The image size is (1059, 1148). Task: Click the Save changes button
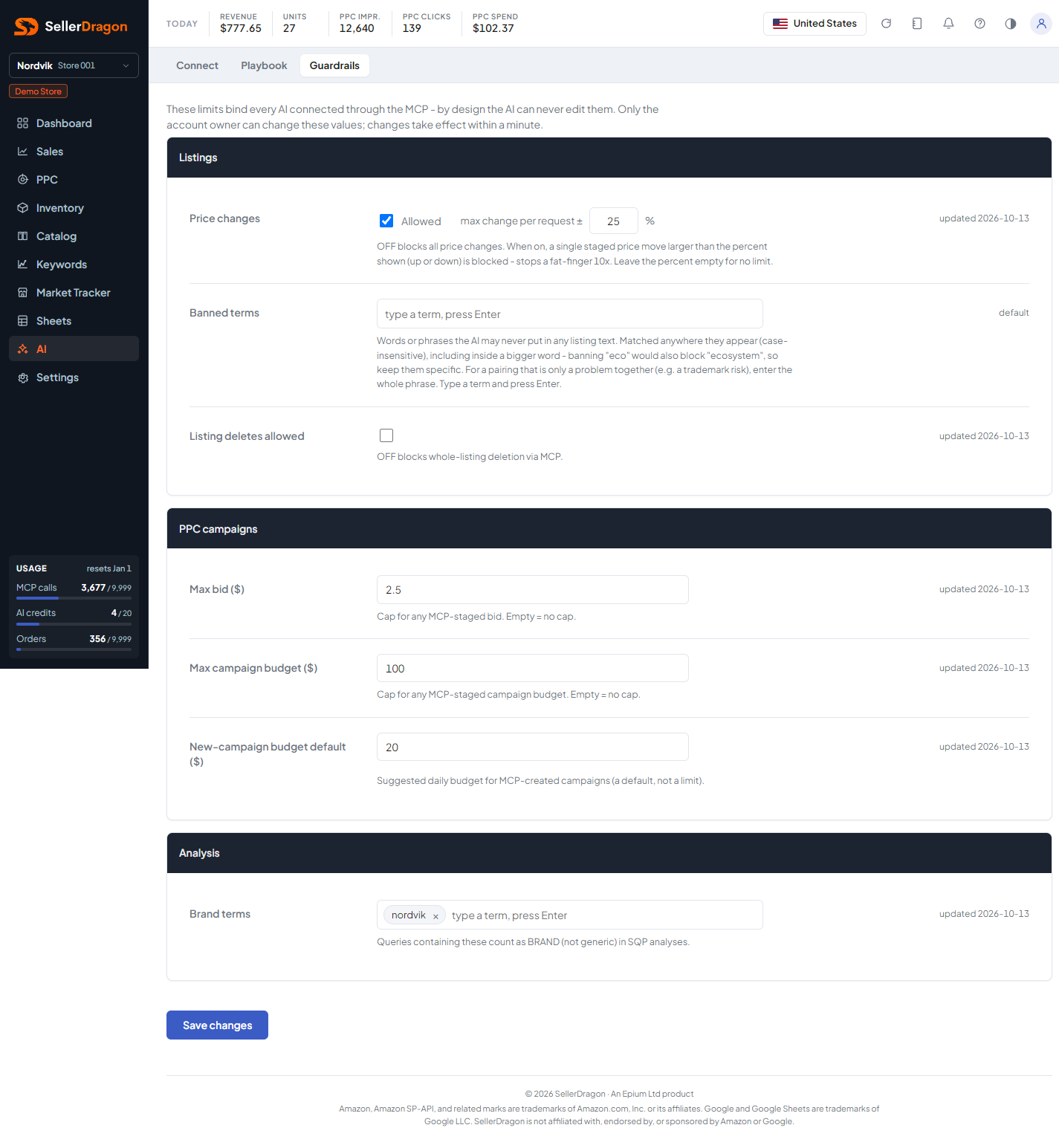(217, 1025)
